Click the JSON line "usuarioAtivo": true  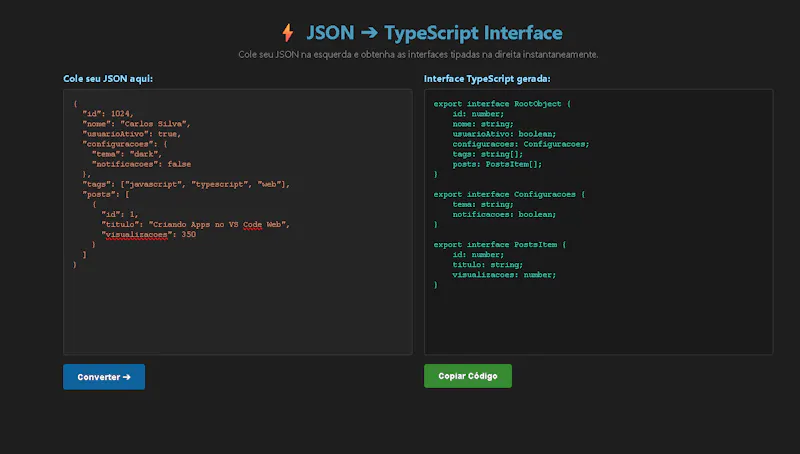click(132, 134)
